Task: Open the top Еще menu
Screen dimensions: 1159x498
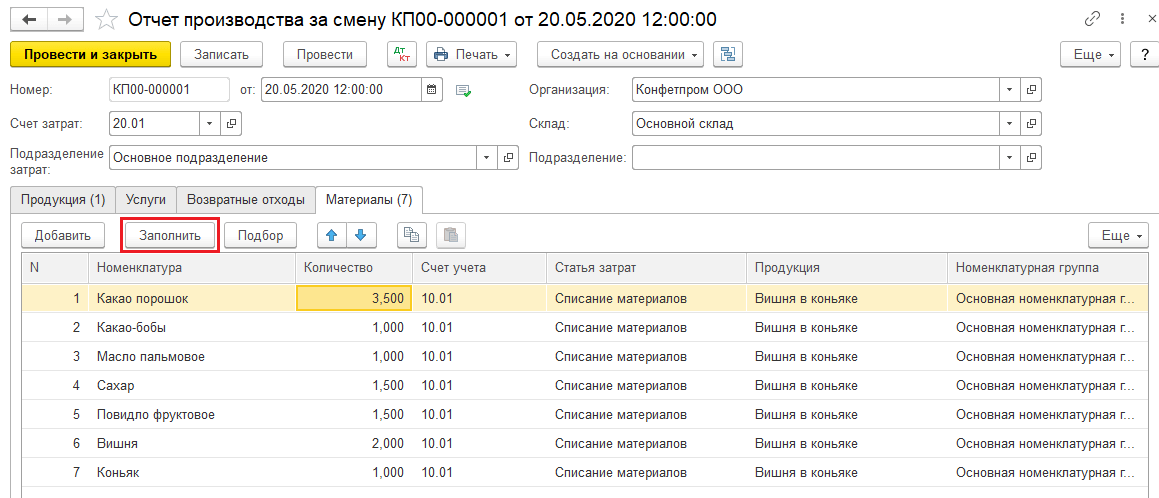Action: 1091,54
